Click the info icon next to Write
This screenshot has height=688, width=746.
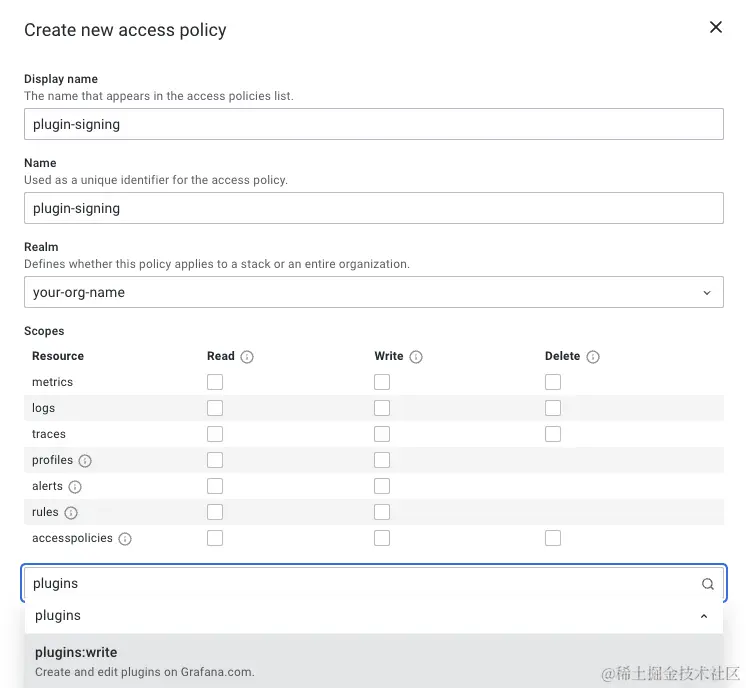(x=416, y=357)
